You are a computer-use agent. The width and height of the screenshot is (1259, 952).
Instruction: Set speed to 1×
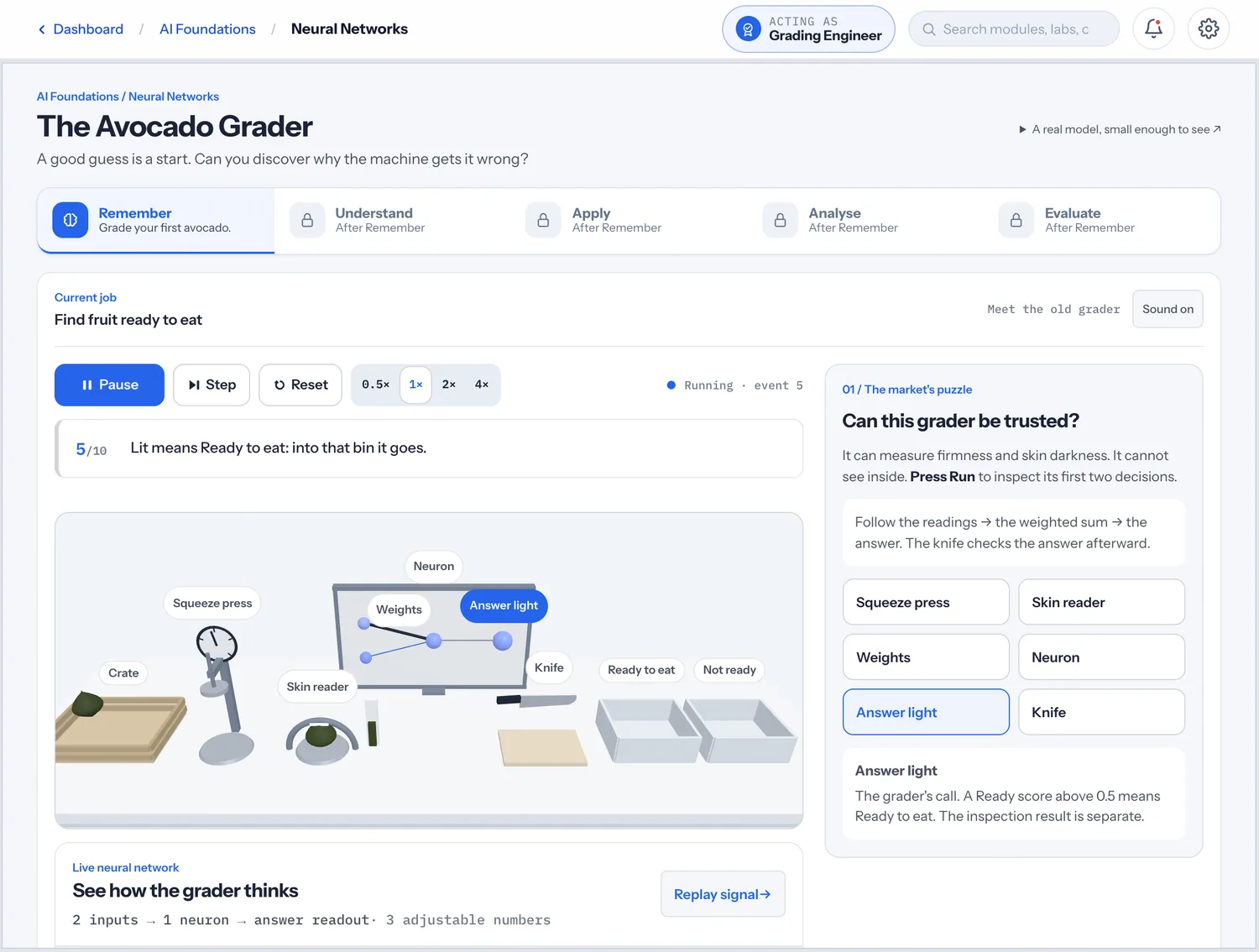(x=415, y=384)
